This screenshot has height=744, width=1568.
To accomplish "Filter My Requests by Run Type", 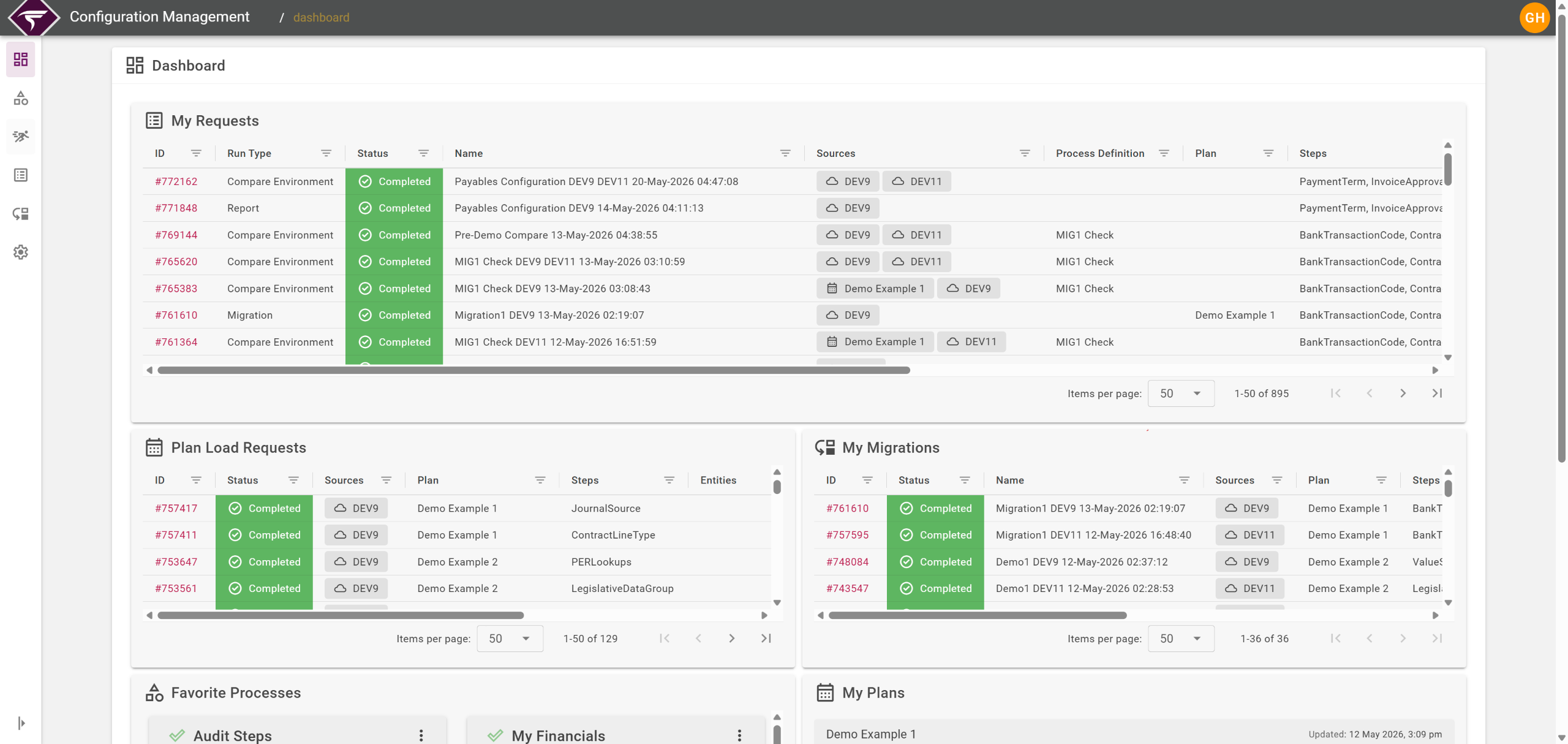I will coord(326,153).
